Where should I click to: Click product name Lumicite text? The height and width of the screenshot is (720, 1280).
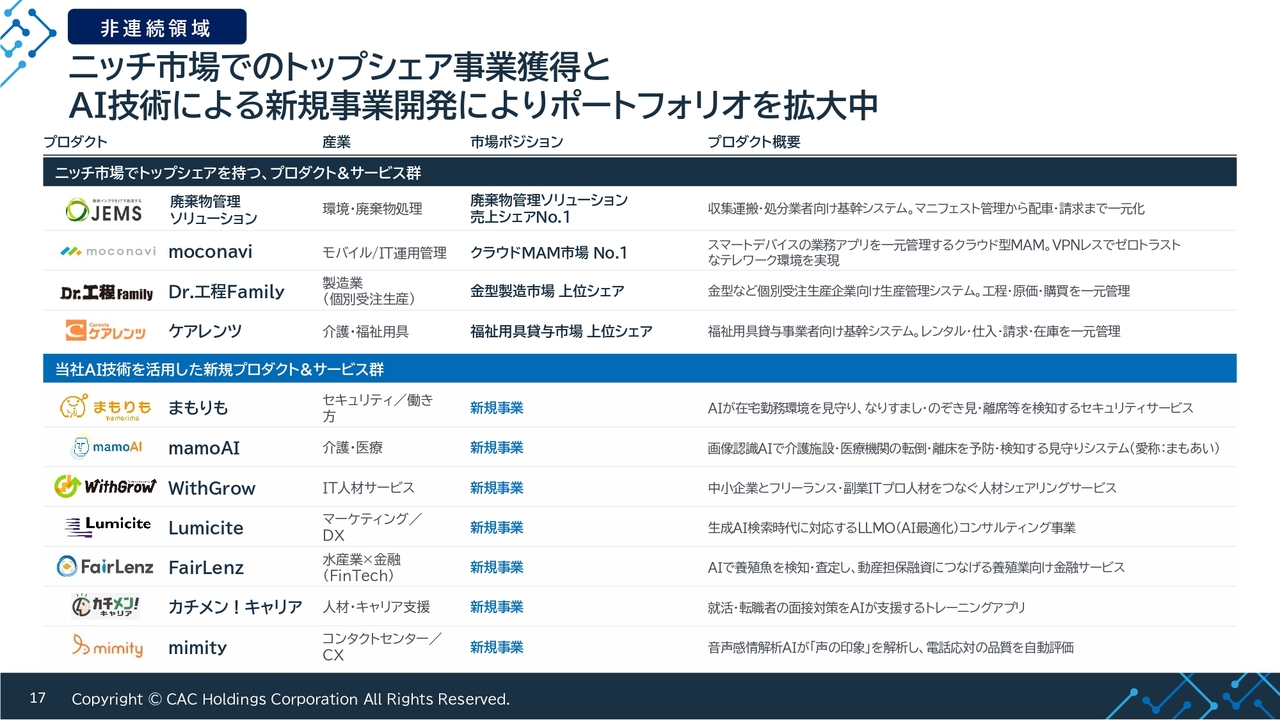point(206,528)
